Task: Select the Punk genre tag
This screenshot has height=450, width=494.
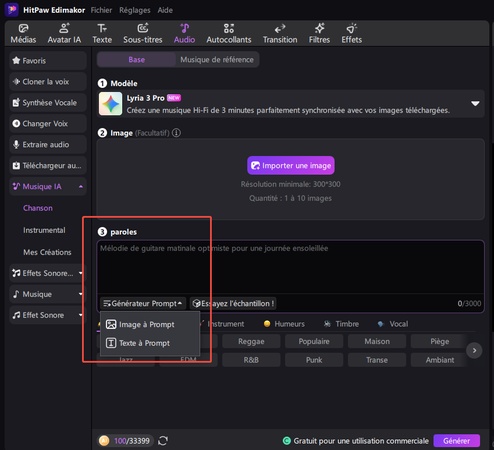Action: pos(314,360)
